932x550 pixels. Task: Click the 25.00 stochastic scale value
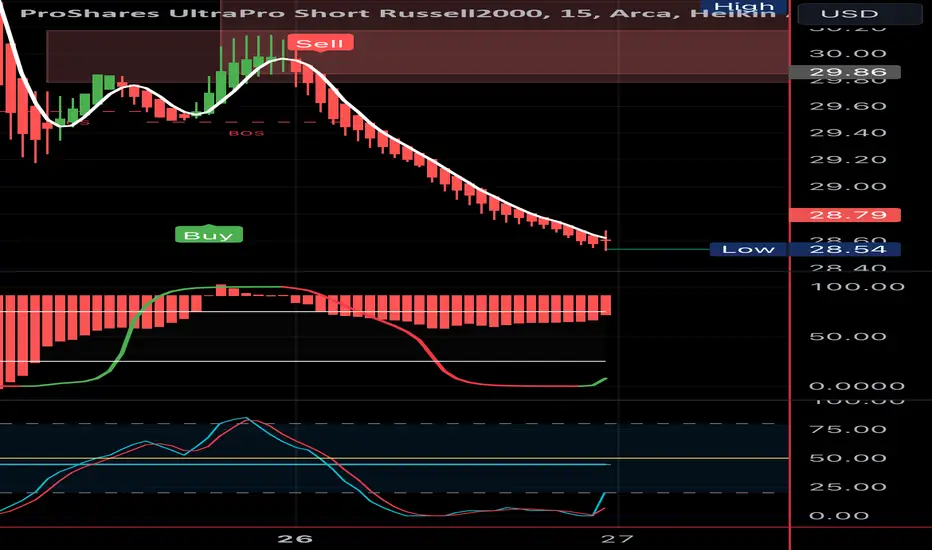pyautogui.click(x=848, y=487)
